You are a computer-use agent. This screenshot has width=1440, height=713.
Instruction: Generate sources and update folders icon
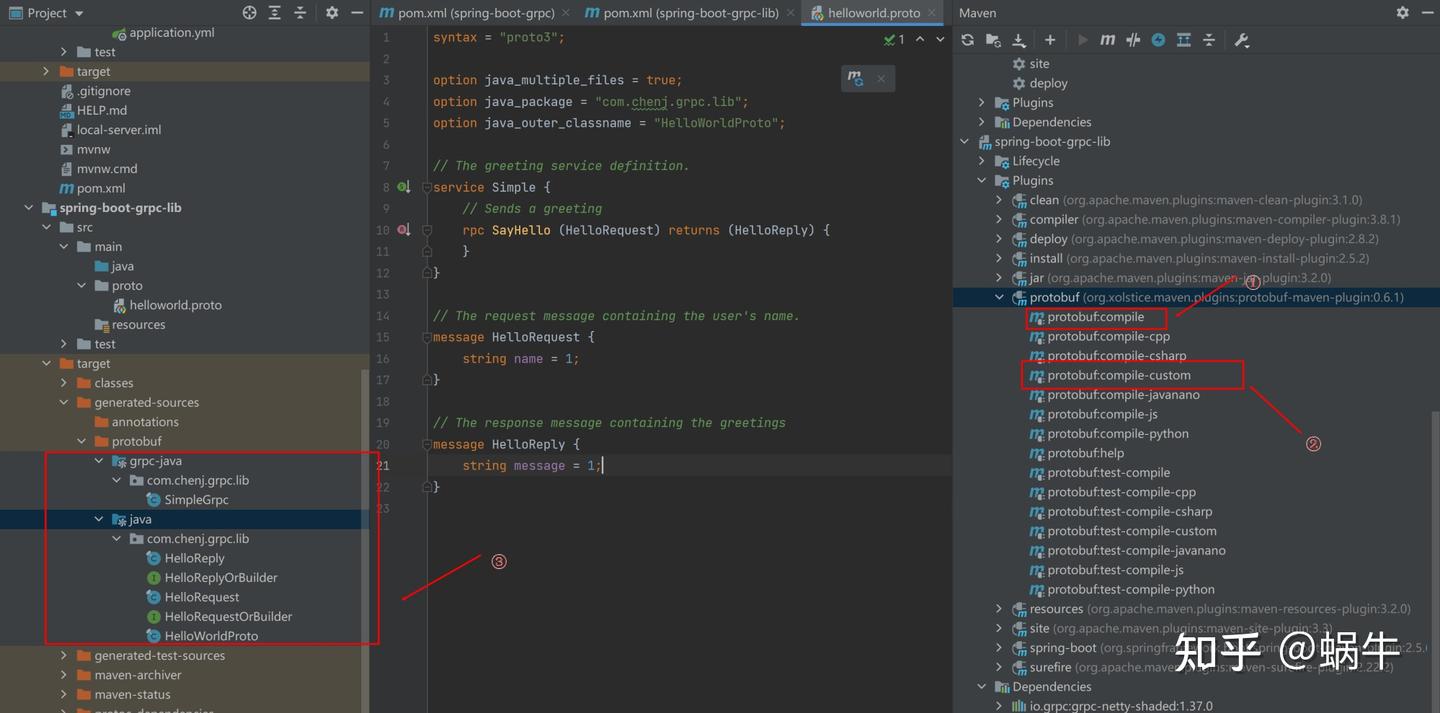[993, 40]
